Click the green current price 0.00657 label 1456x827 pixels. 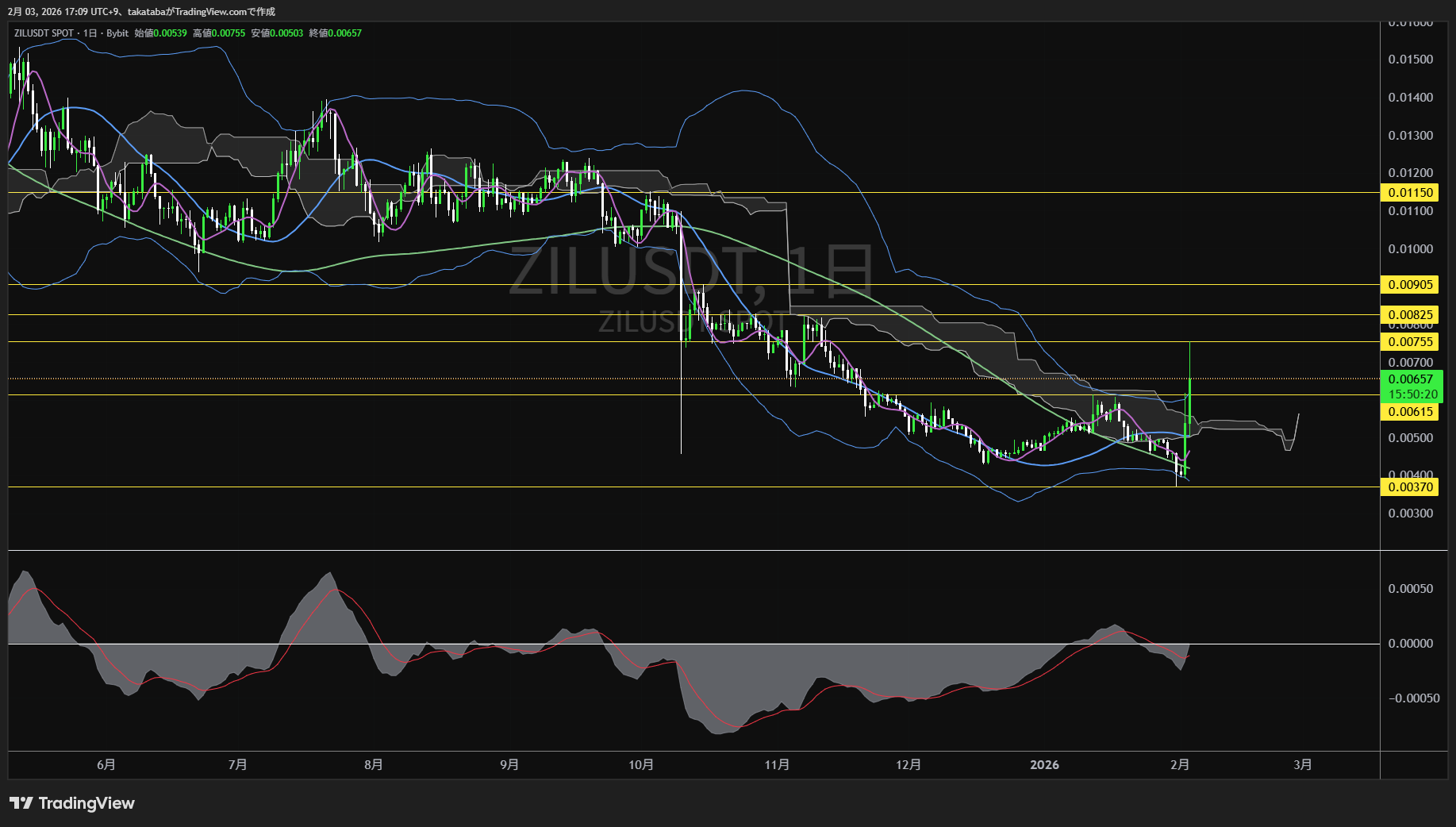(x=1410, y=379)
